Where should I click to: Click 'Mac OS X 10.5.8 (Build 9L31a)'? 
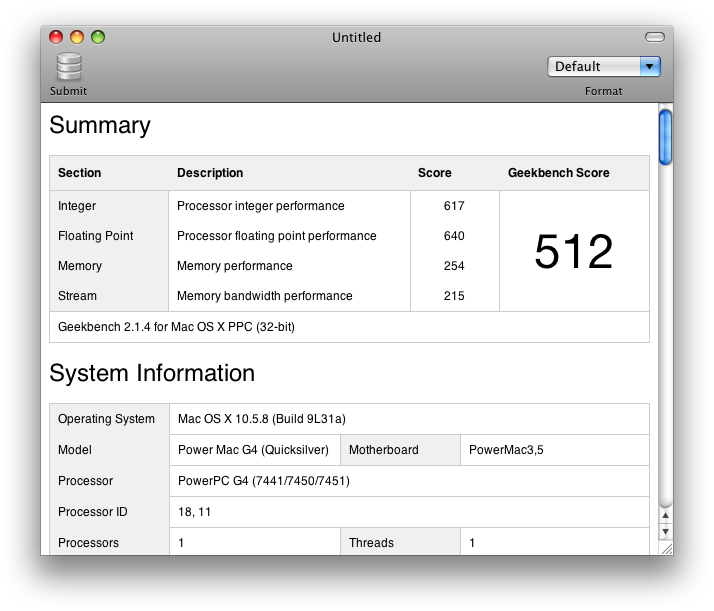[262, 419]
